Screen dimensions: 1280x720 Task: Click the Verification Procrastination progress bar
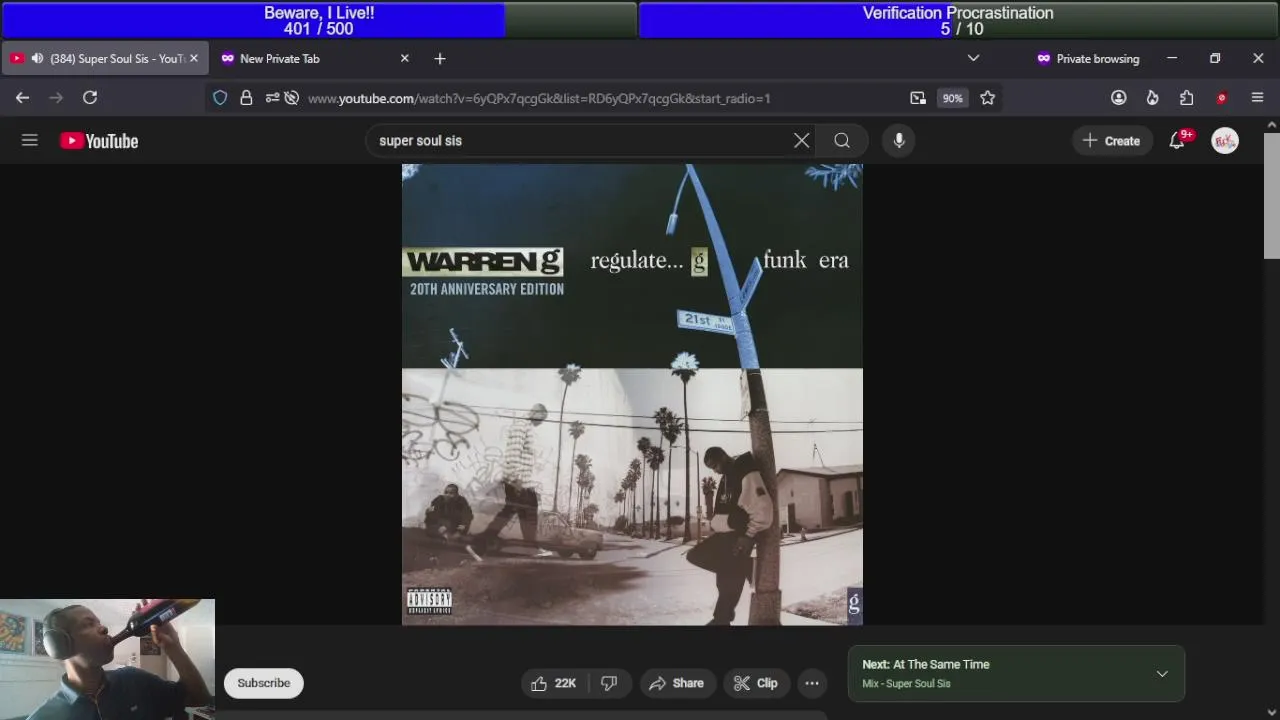pyautogui.click(x=958, y=20)
